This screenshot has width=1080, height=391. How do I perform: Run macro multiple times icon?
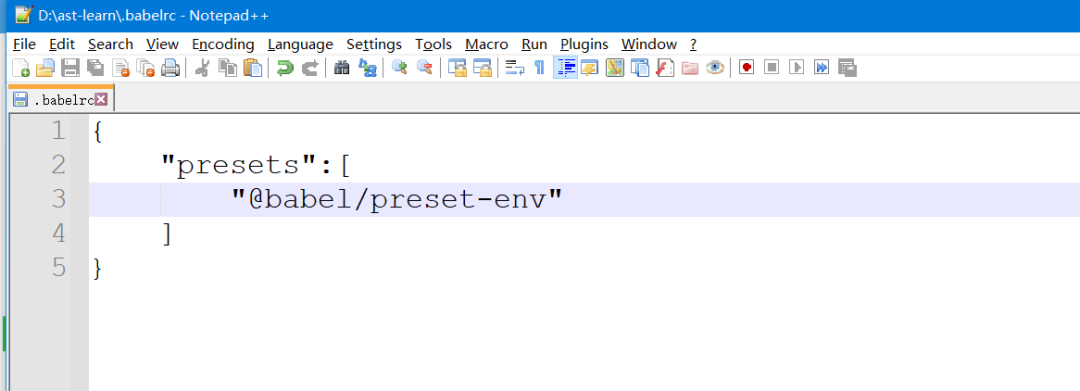[x=822, y=67]
